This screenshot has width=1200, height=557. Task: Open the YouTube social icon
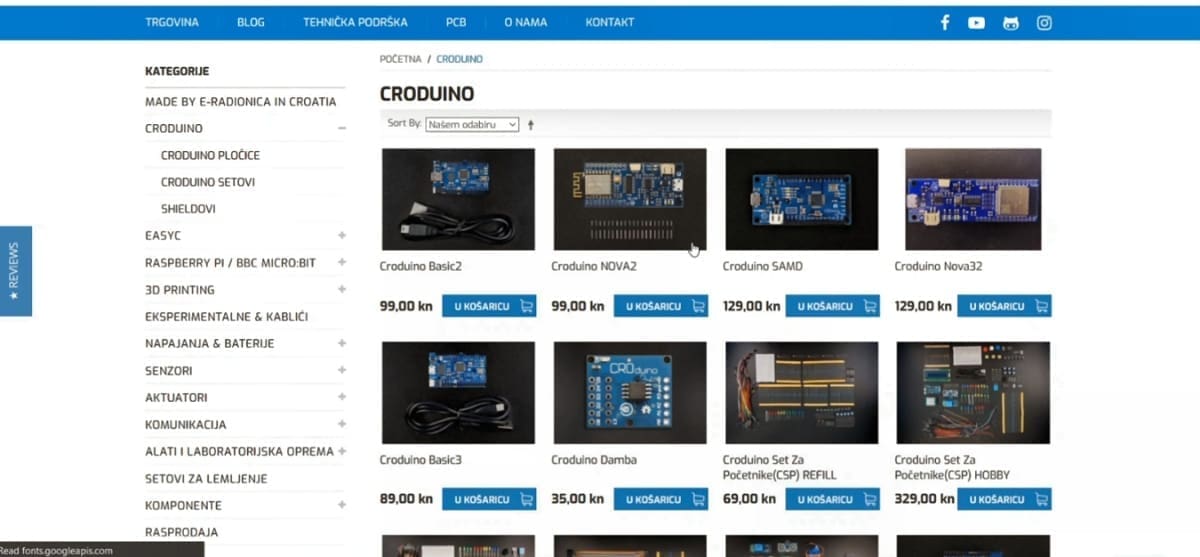click(x=977, y=23)
